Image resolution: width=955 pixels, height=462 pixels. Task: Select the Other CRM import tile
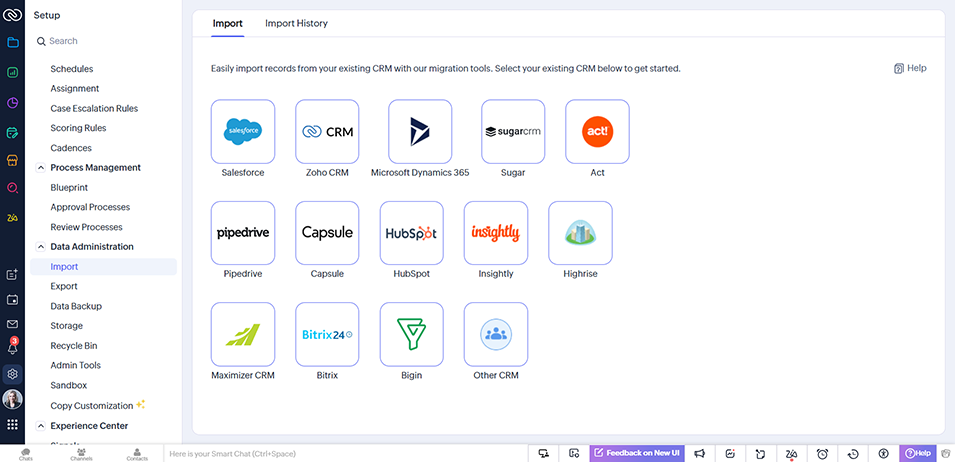[x=496, y=334]
